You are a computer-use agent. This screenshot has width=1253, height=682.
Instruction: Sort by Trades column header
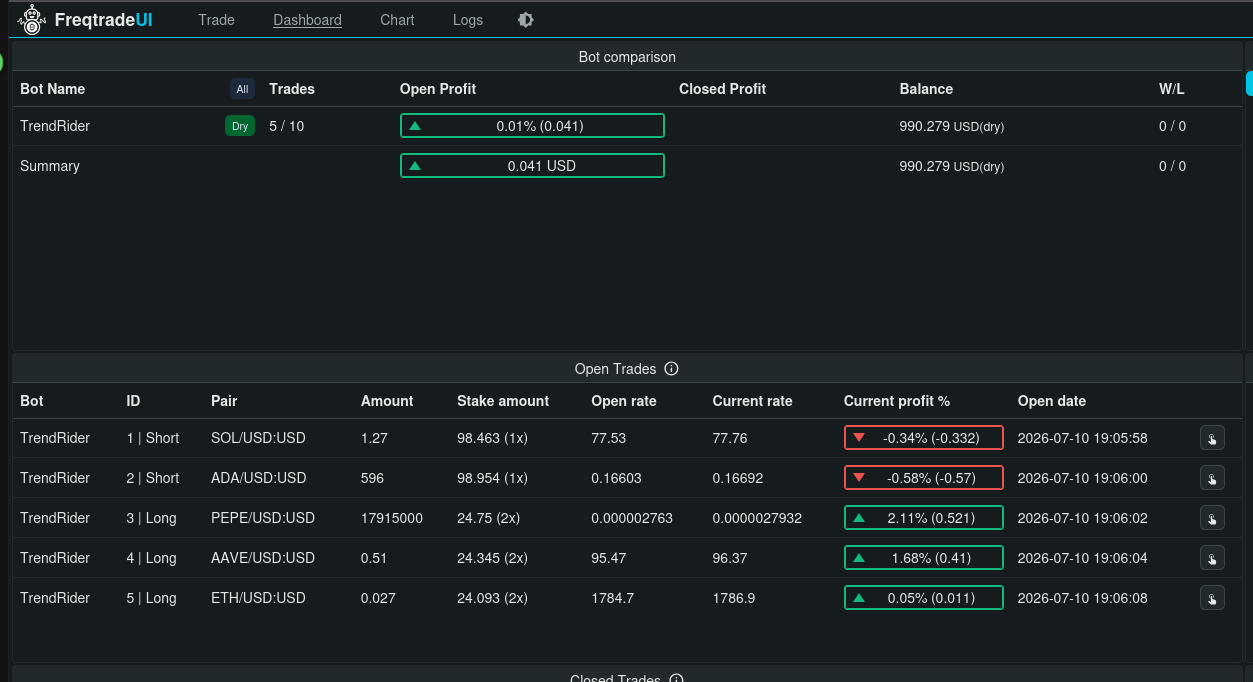[292, 89]
